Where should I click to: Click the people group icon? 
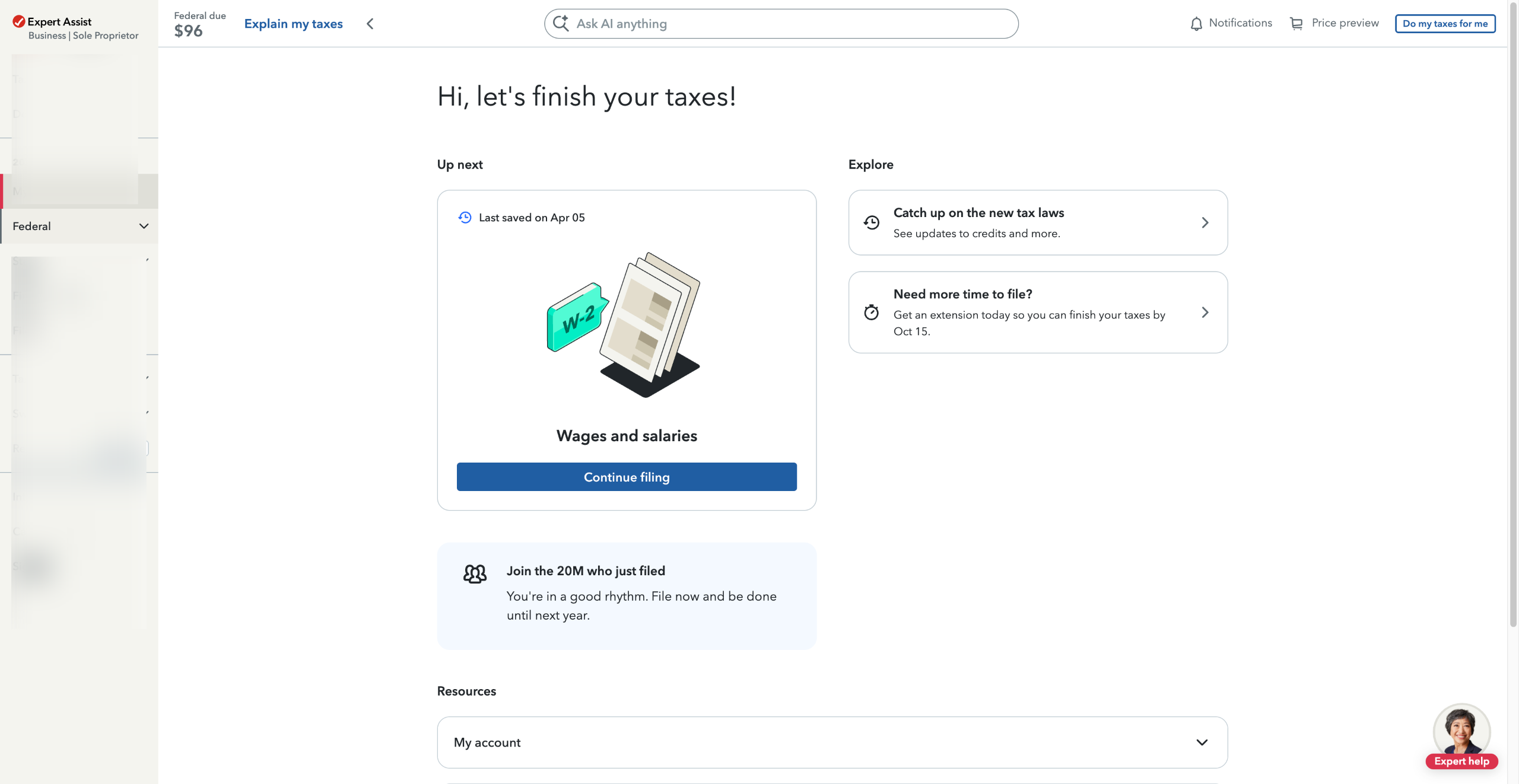click(475, 573)
